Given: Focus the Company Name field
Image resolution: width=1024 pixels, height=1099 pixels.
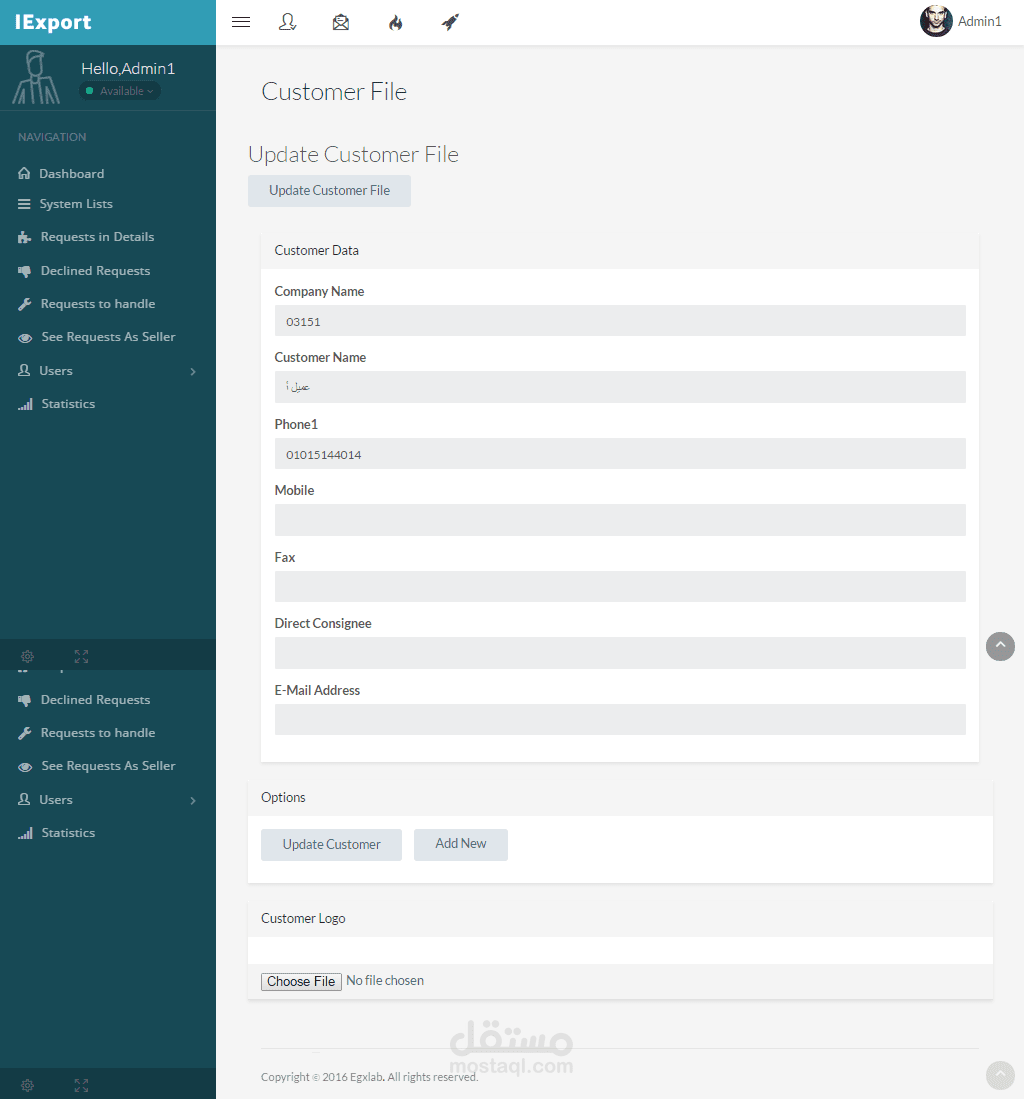Looking at the screenshot, I should pyautogui.click(x=620, y=320).
